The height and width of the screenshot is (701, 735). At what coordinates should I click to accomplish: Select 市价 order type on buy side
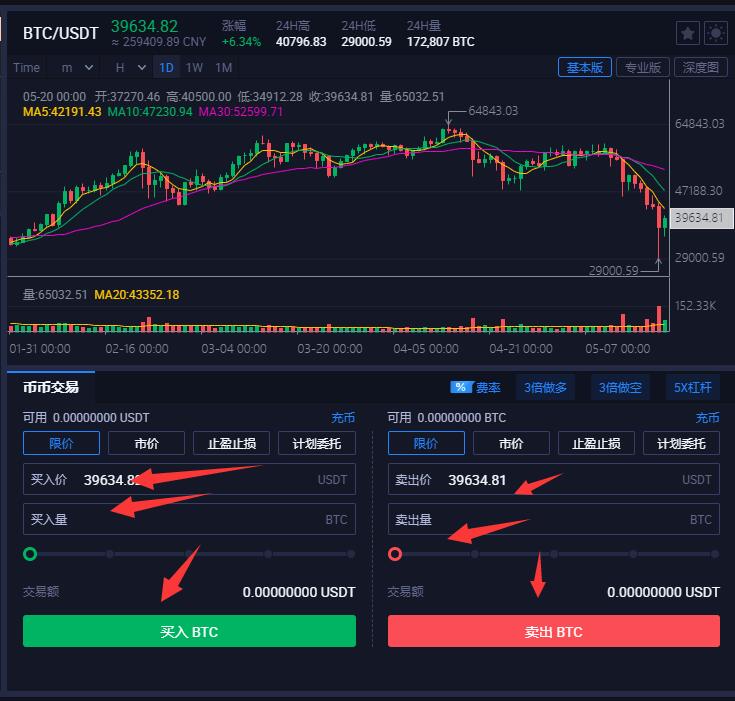[x=146, y=443]
